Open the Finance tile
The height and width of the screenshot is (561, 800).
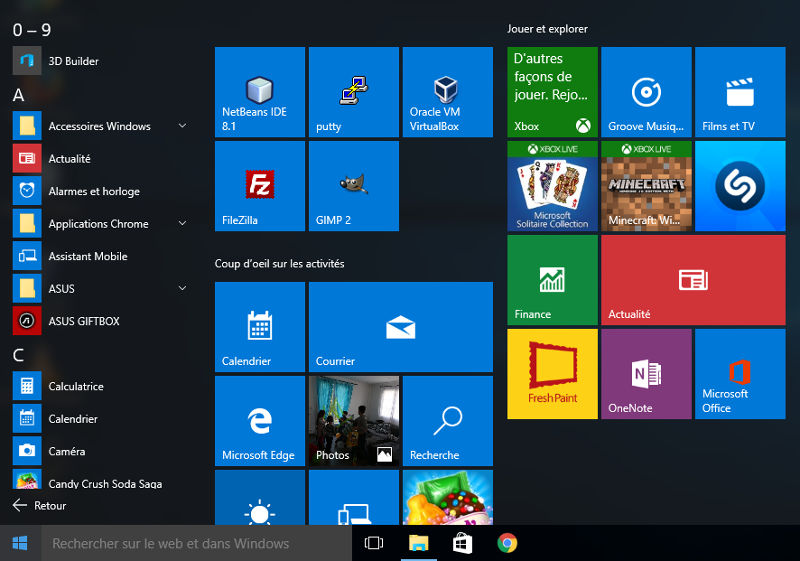[552, 280]
